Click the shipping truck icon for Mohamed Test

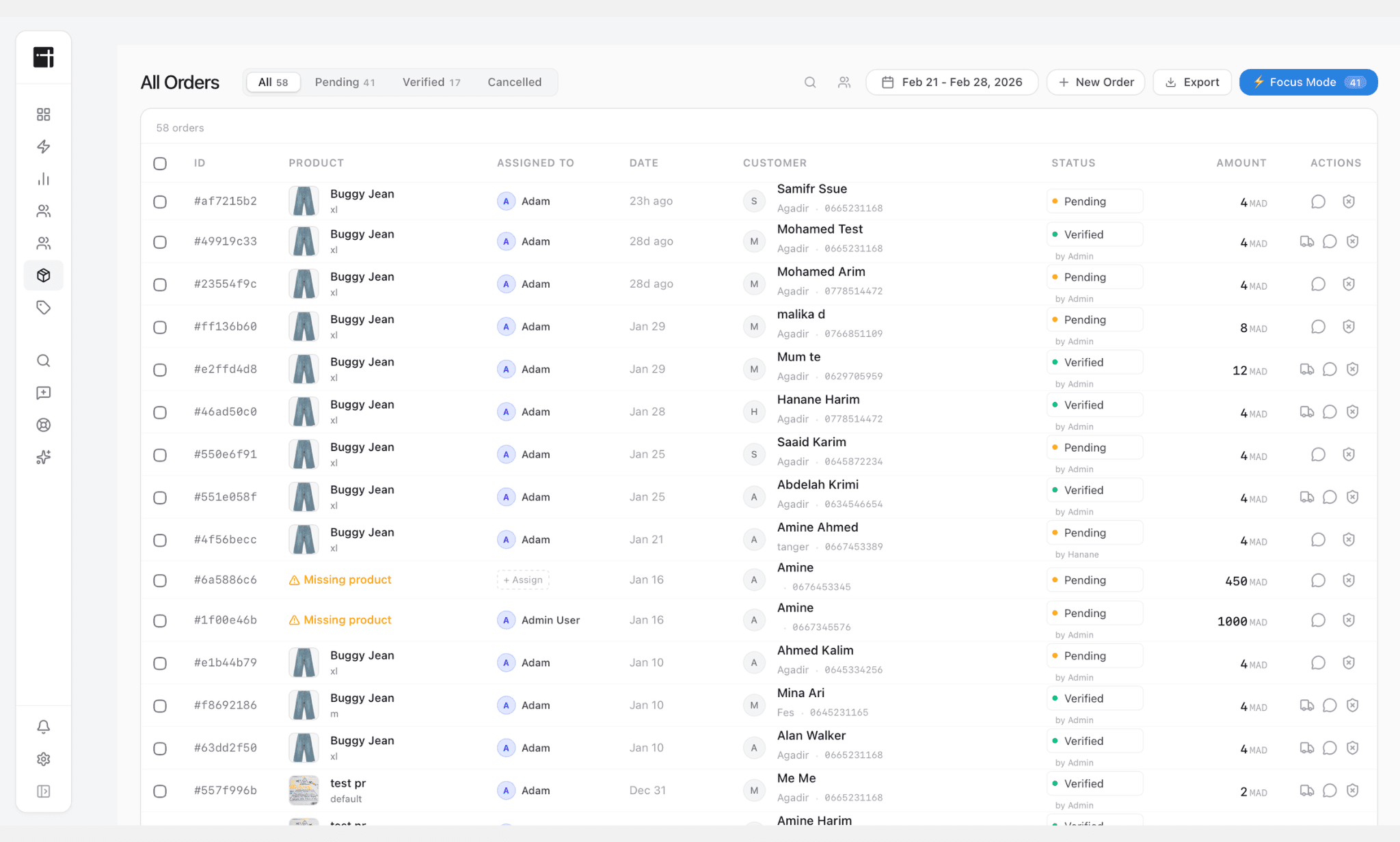pyautogui.click(x=1306, y=241)
